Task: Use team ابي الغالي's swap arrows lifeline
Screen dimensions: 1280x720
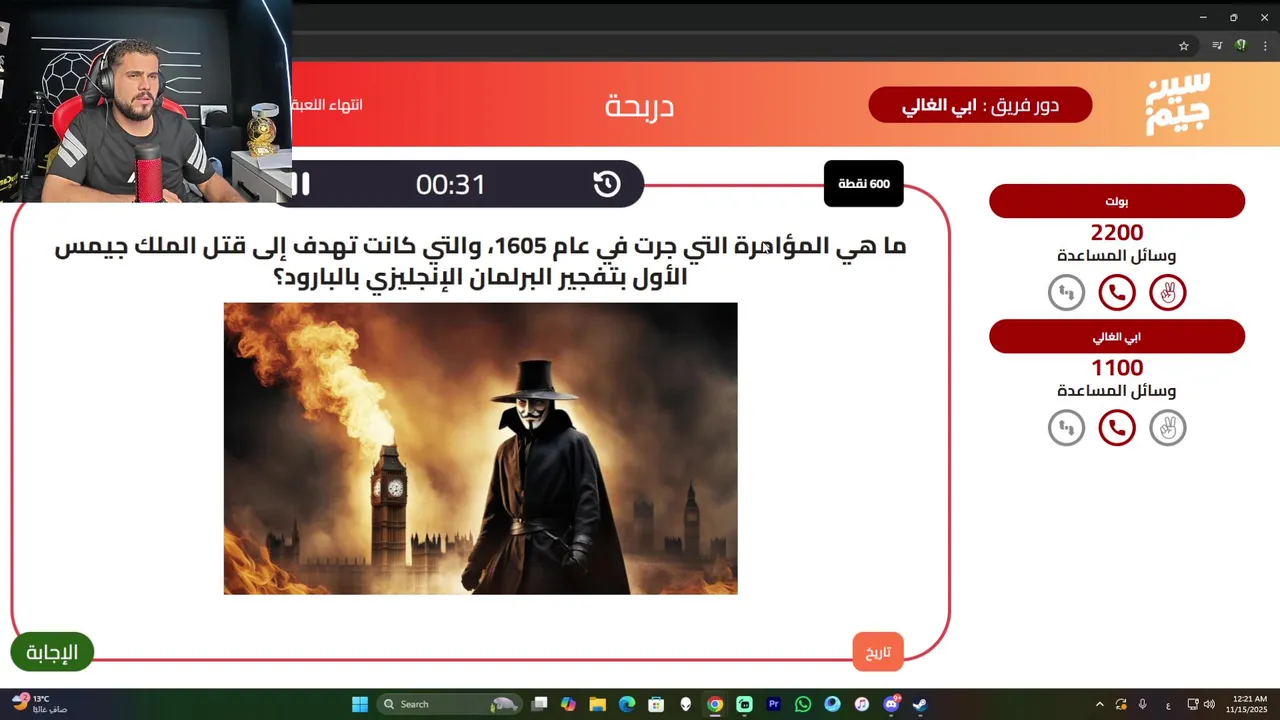Action: [1066, 428]
